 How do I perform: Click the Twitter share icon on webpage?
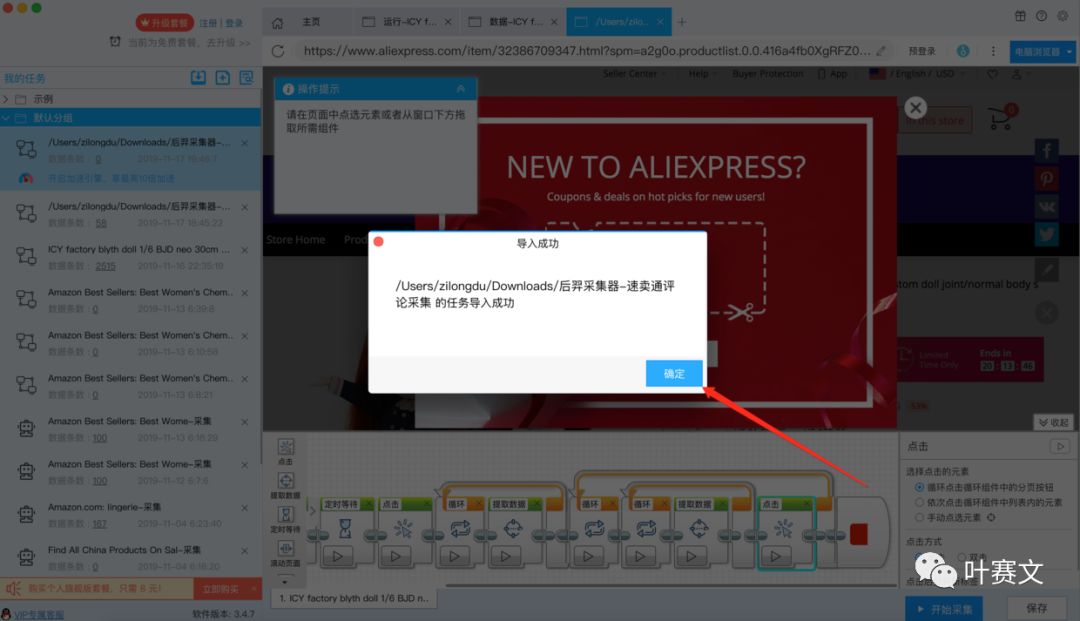pyautogui.click(x=1046, y=234)
